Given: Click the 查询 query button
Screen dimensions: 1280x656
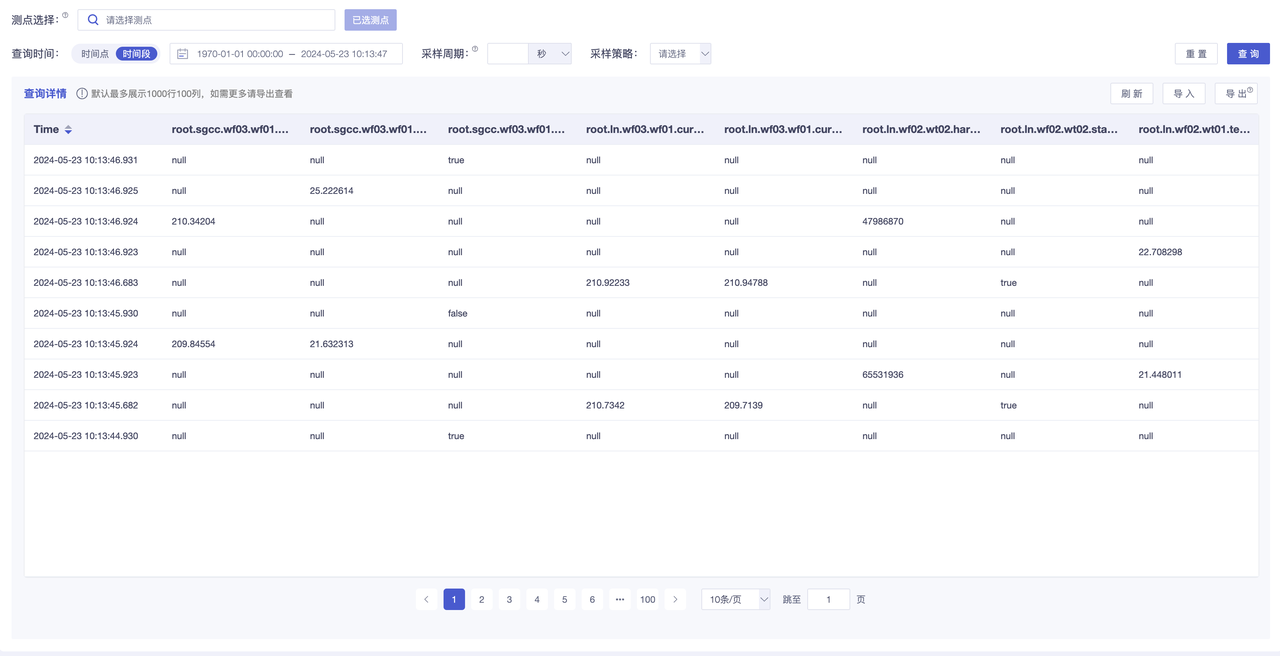Looking at the screenshot, I should (1248, 54).
